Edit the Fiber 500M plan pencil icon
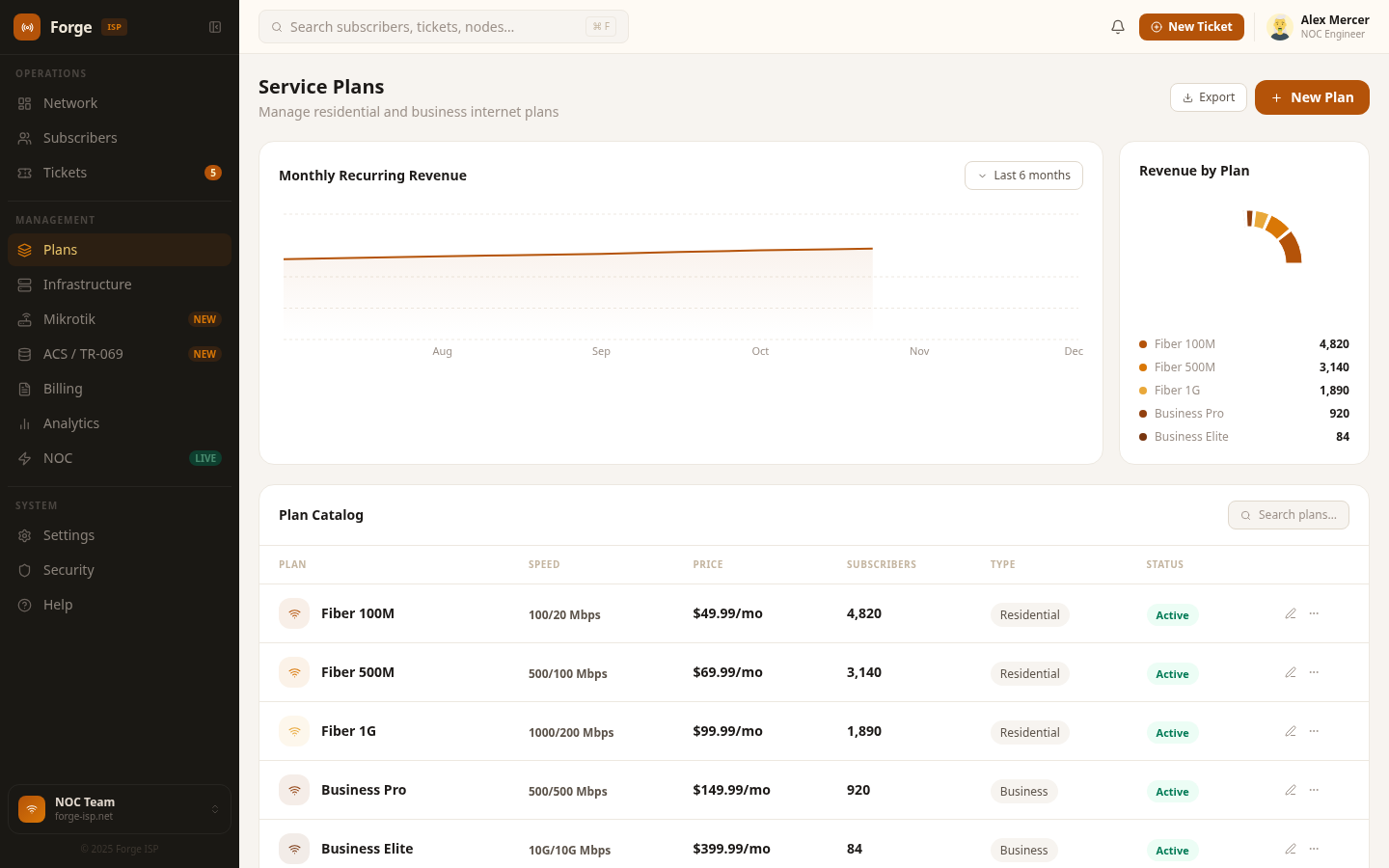 [x=1291, y=672]
